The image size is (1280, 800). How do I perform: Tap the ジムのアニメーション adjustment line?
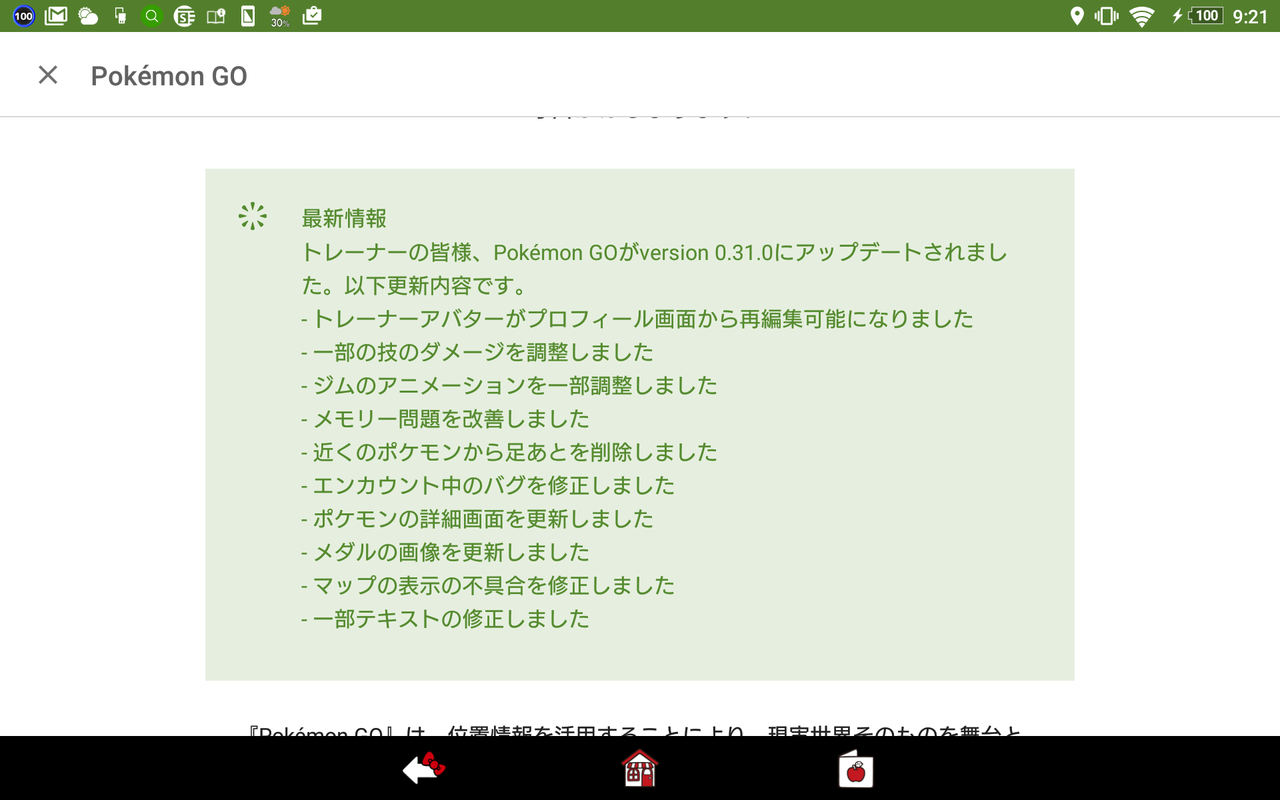(509, 385)
